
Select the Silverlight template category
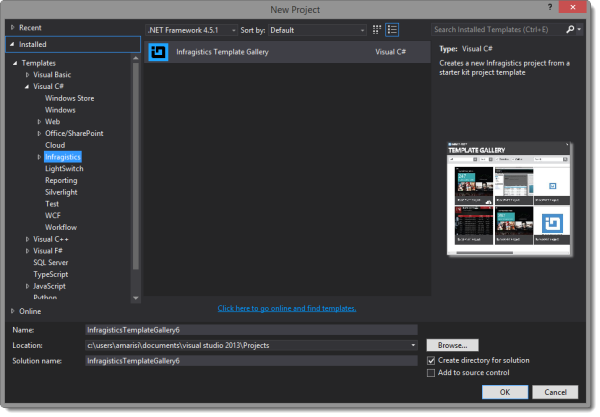(x=61, y=192)
